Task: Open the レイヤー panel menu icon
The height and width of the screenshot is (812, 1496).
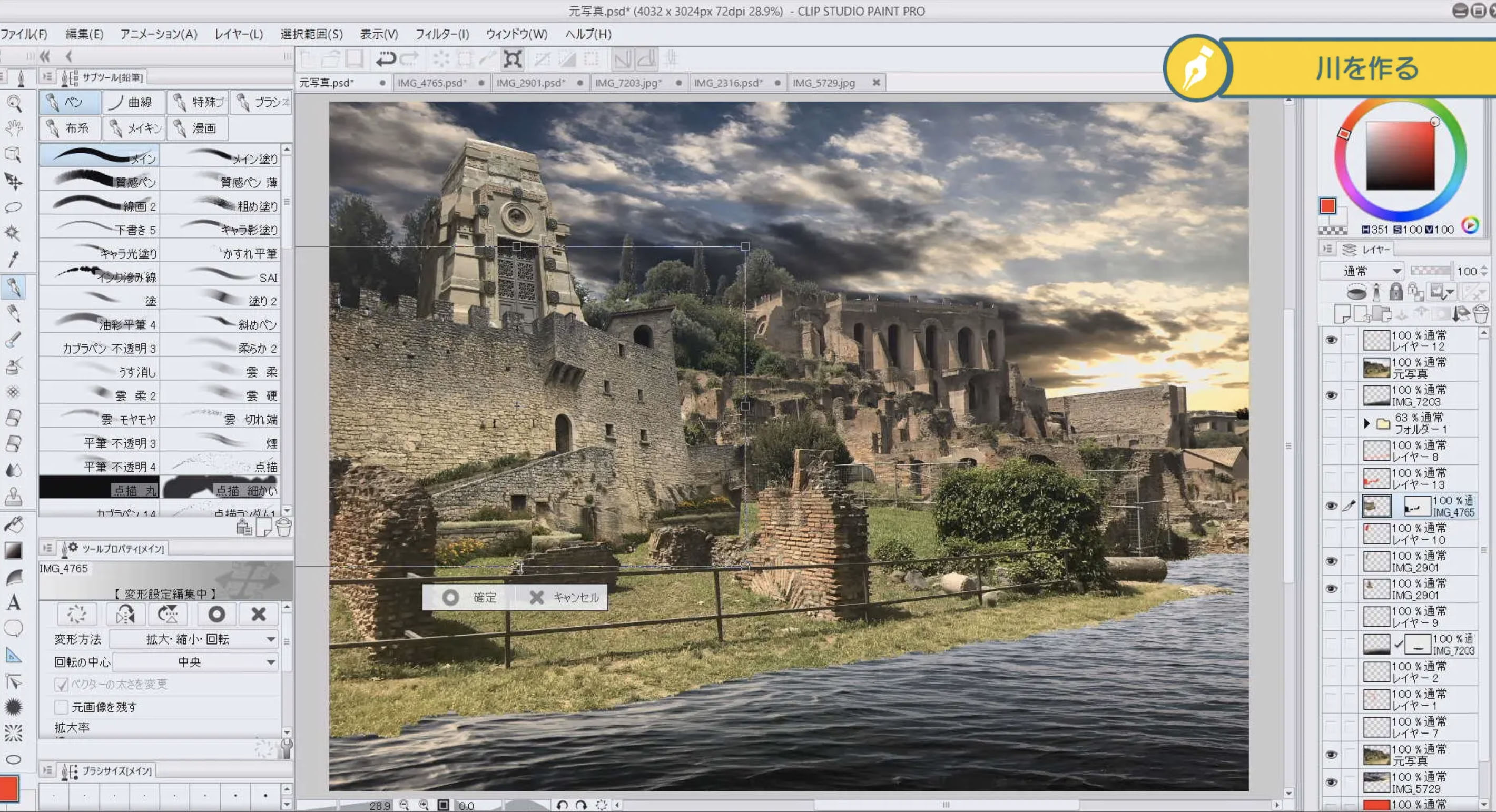Action: pyautogui.click(x=1327, y=249)
